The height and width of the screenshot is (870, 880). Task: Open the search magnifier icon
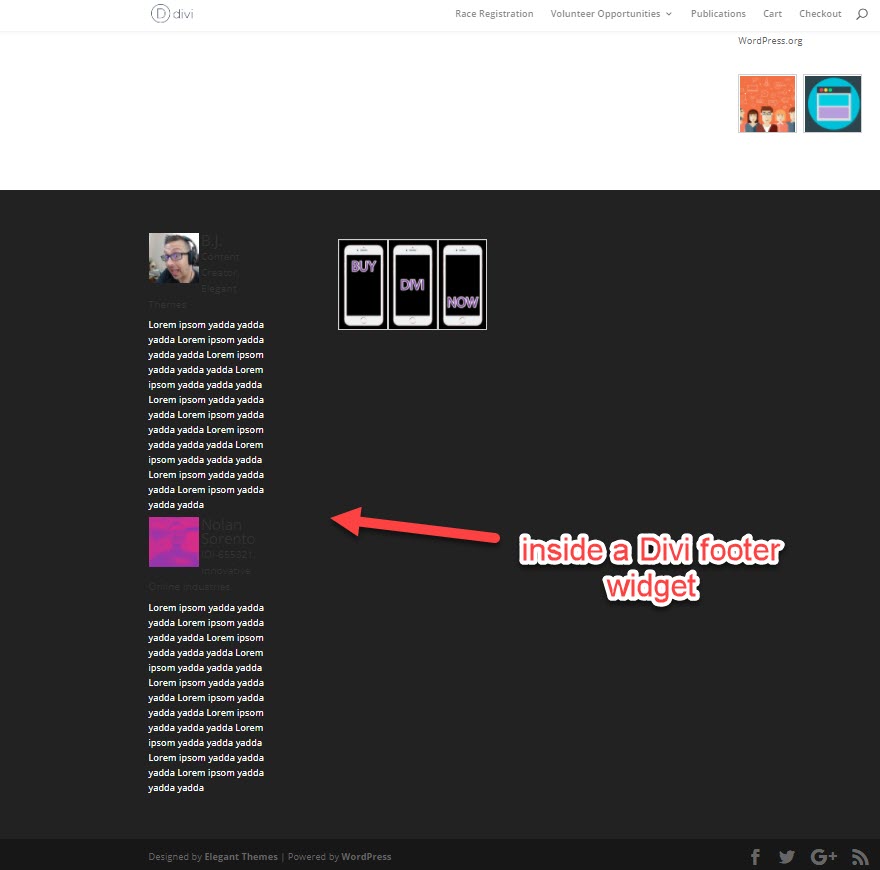click(x=862, y=14)
